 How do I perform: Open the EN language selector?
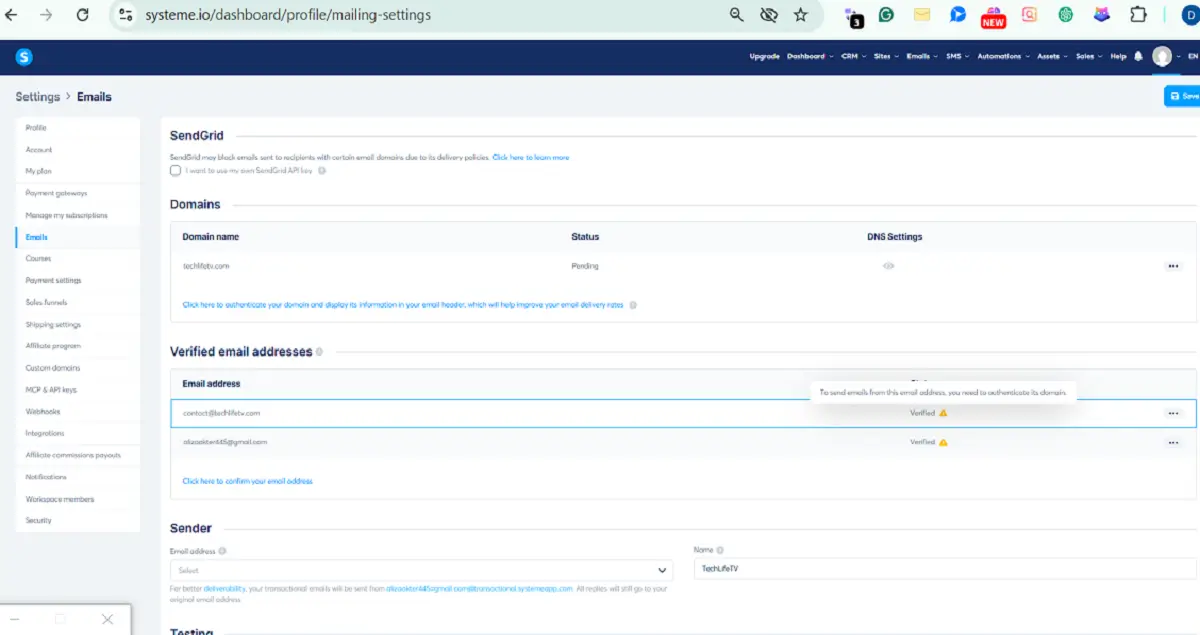point(1192,57)
